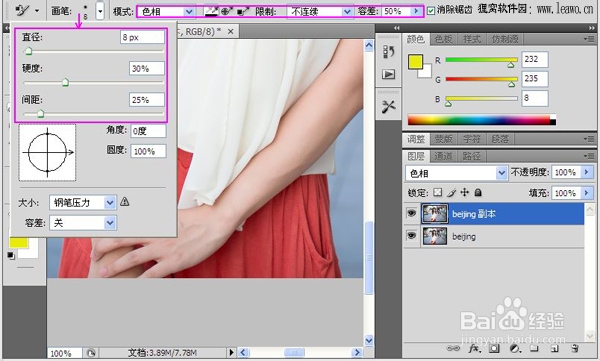Click link layers chain icon

(x=453, y=348)
